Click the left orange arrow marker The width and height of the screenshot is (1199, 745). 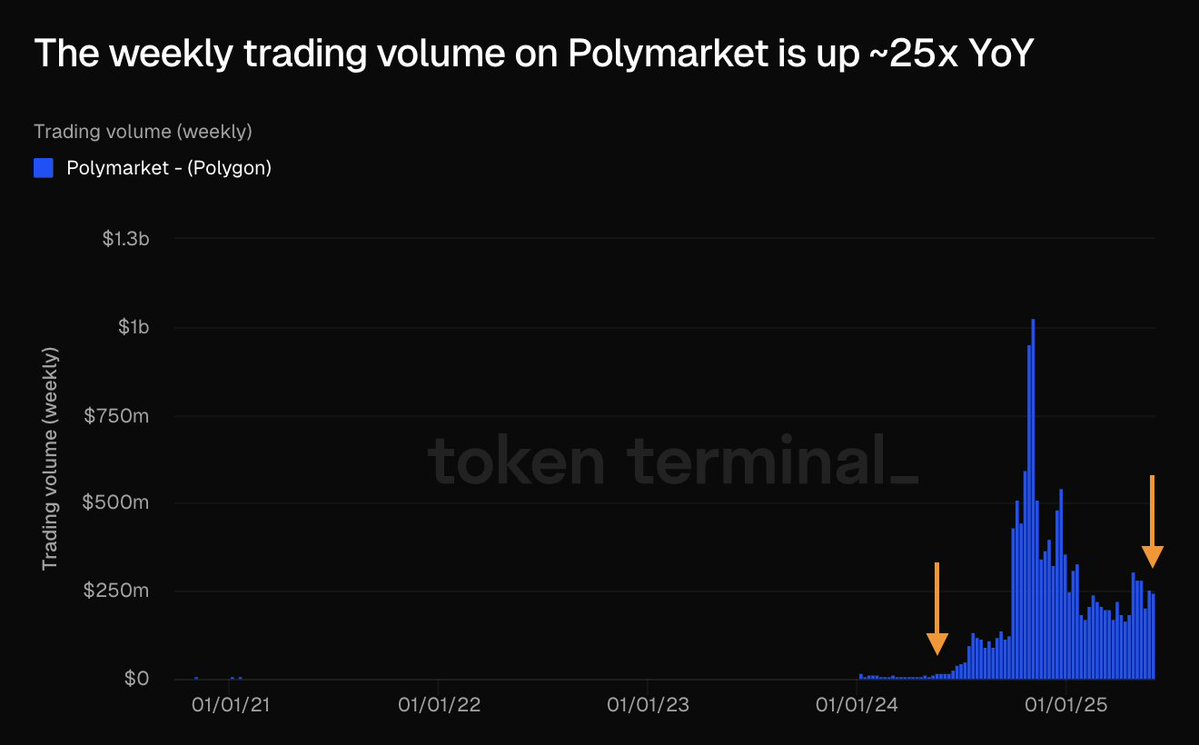[x=937, y=610]
